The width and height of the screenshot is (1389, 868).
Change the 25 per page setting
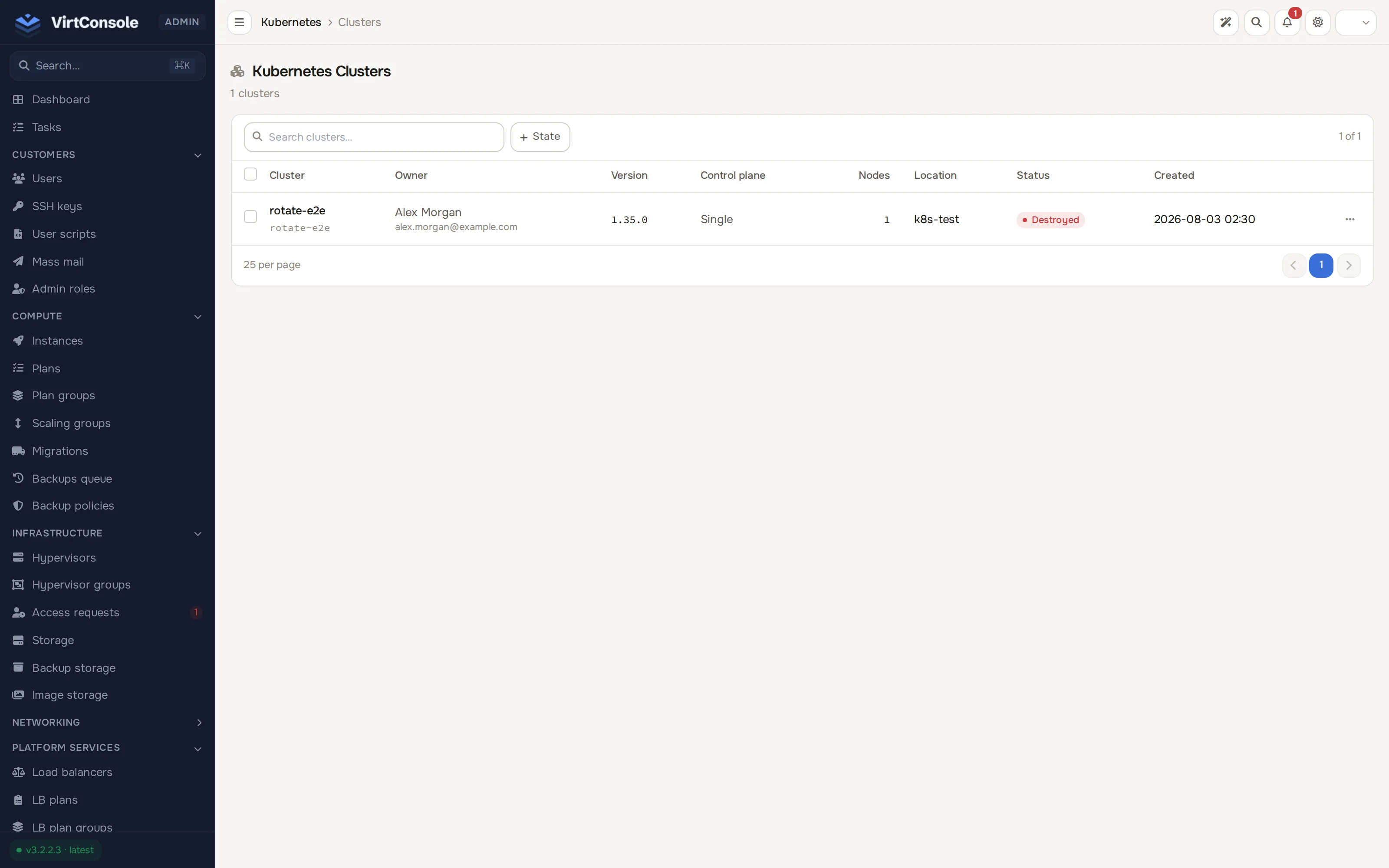tap(272, 265)
